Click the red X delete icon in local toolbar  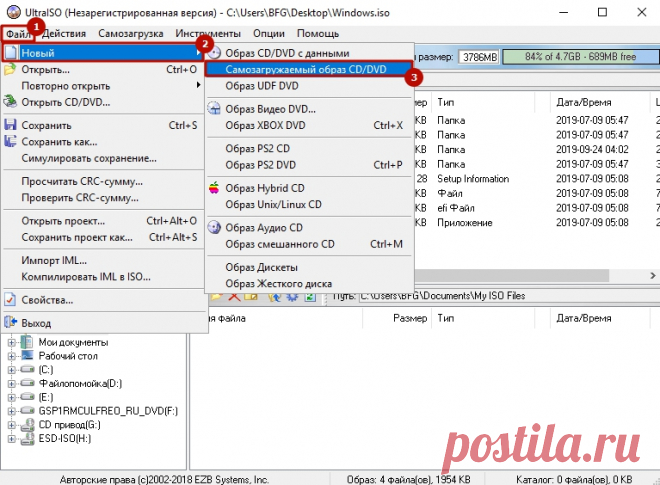(234, 296)
